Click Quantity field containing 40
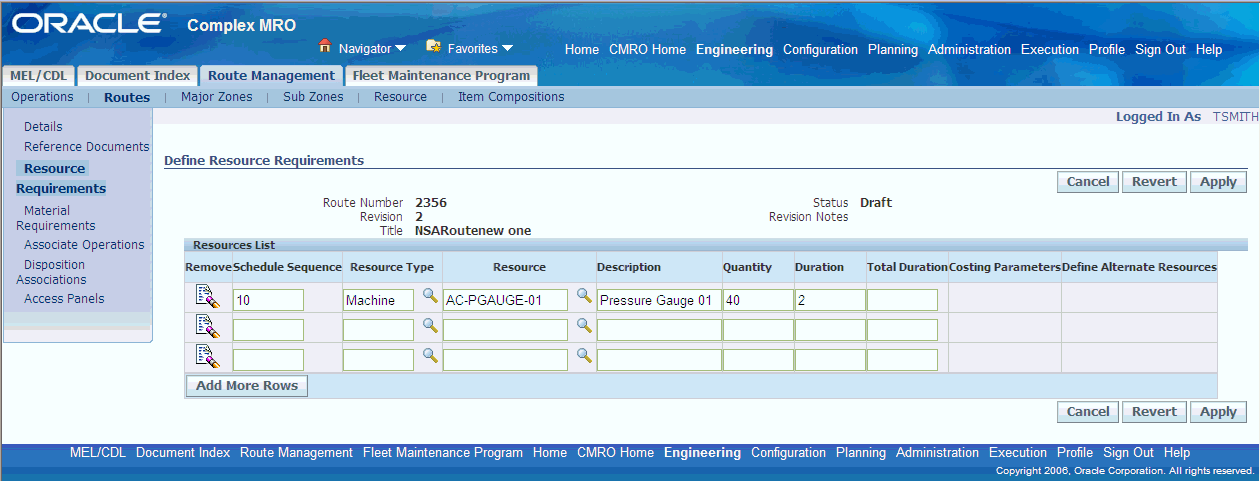The image size is (1260, 481). coord(758,300)
